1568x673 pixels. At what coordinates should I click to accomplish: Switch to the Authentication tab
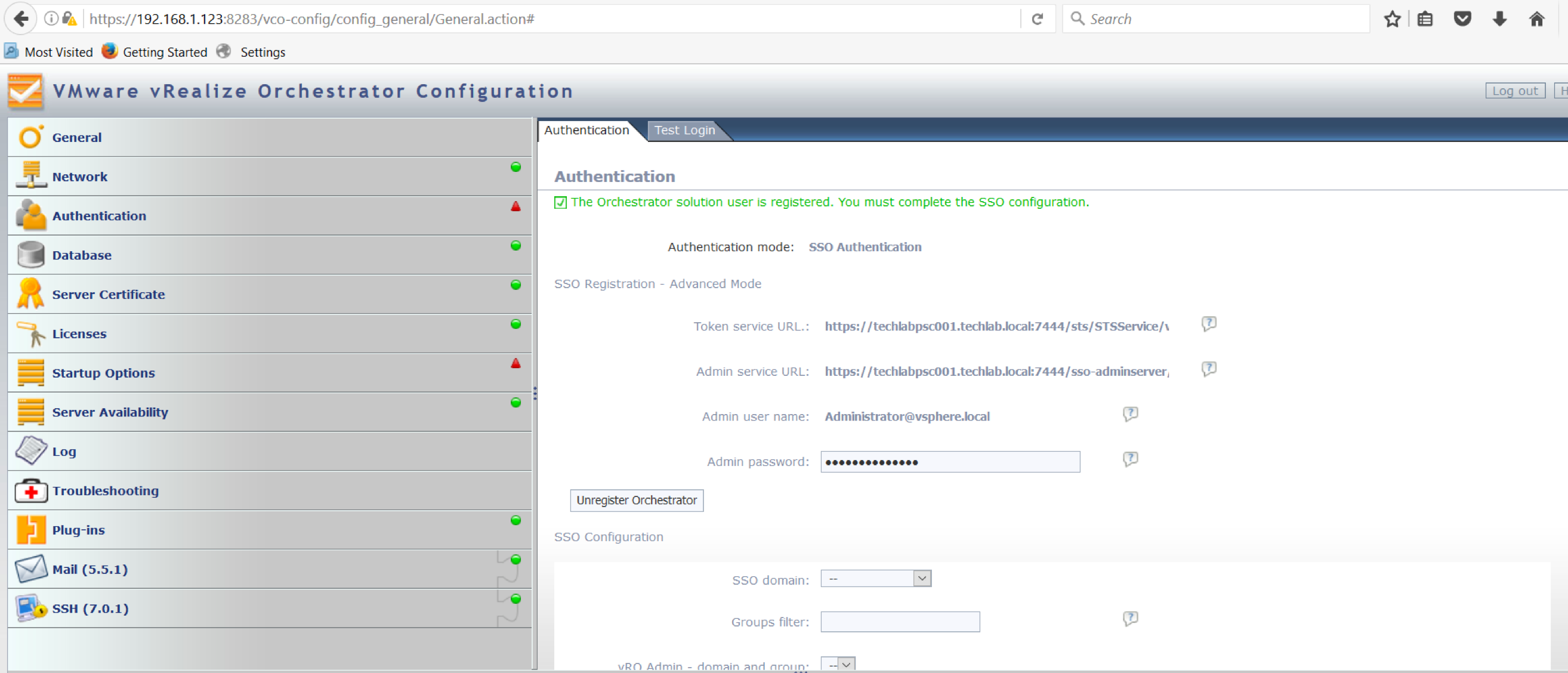[x=586, y=129]
